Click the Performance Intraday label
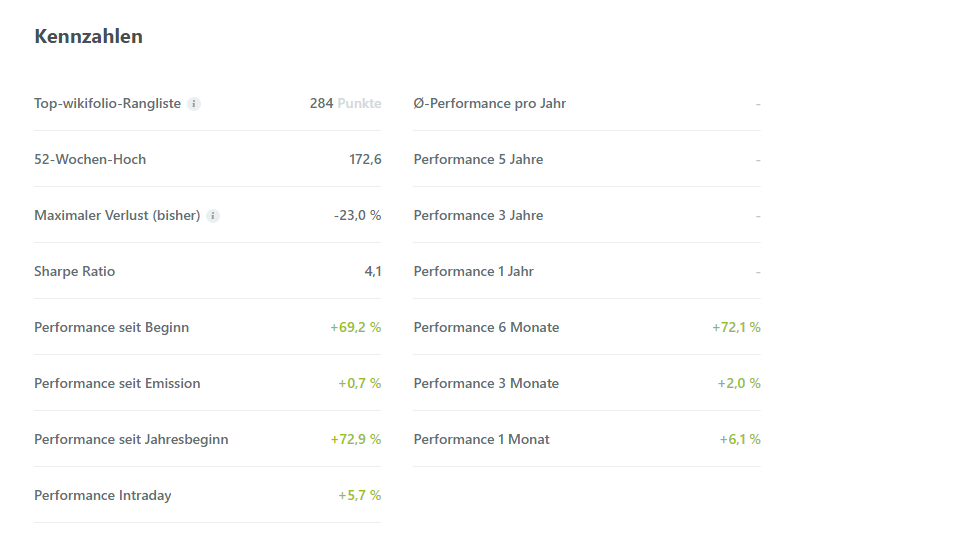This screenshot has height=540, width=960. point(102,496)
